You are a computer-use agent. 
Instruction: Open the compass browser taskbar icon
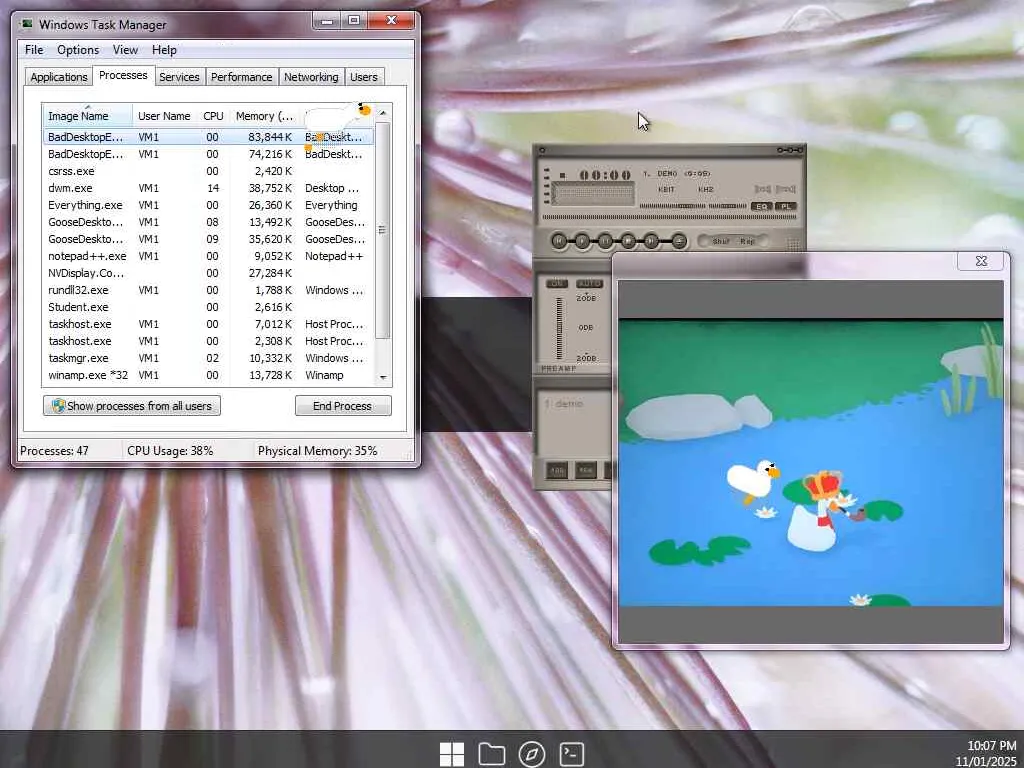(x=532, y=754)
